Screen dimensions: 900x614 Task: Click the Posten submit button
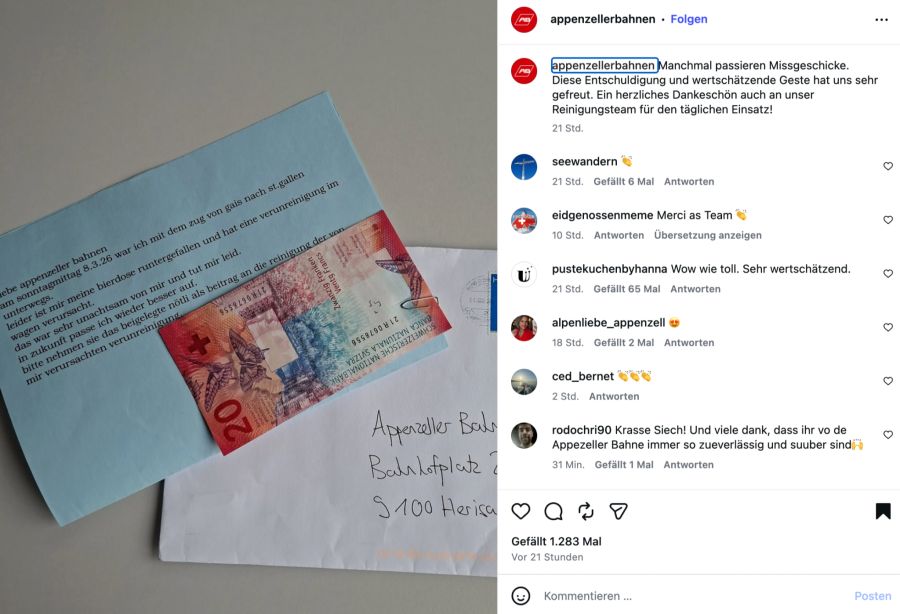[x=872, y=596]
